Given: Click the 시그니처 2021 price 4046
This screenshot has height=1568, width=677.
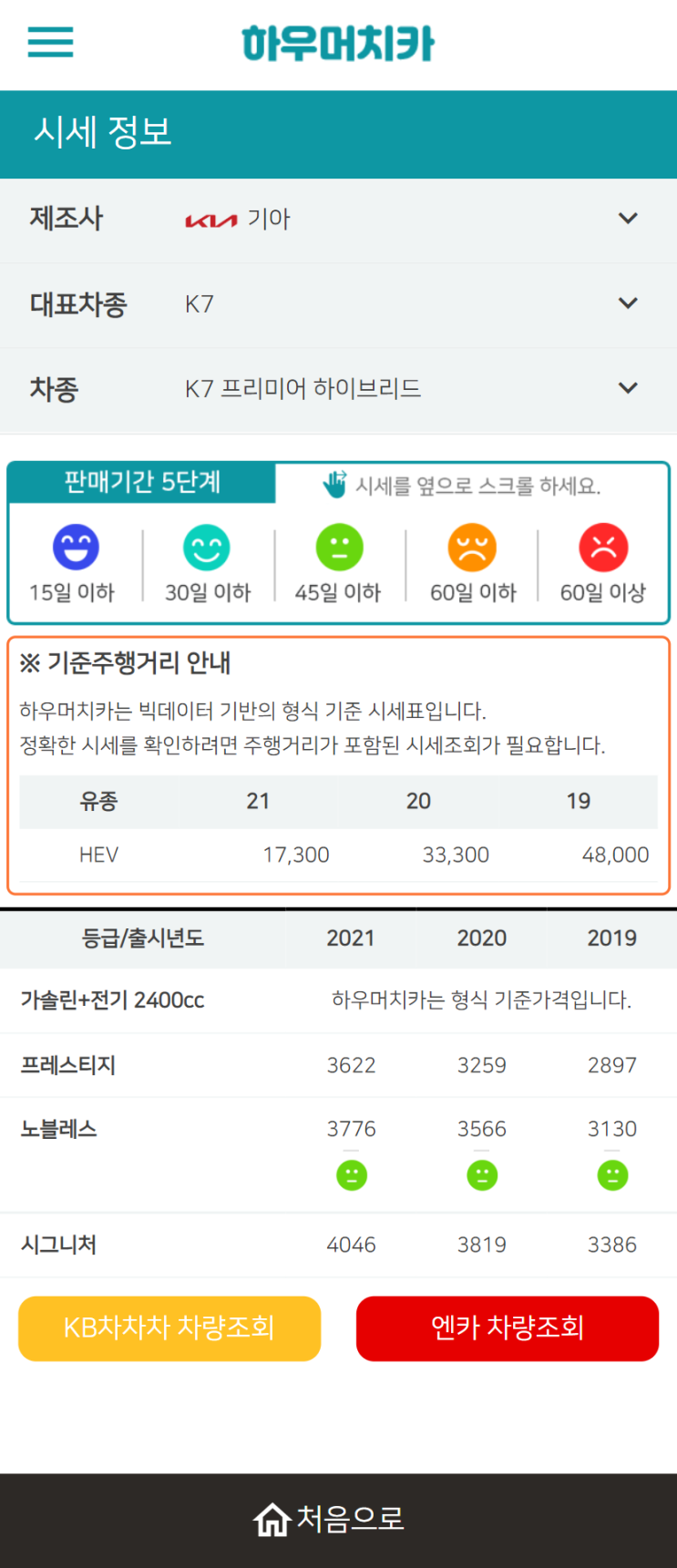Looking at the screenshot, I should pos(352,1245).
